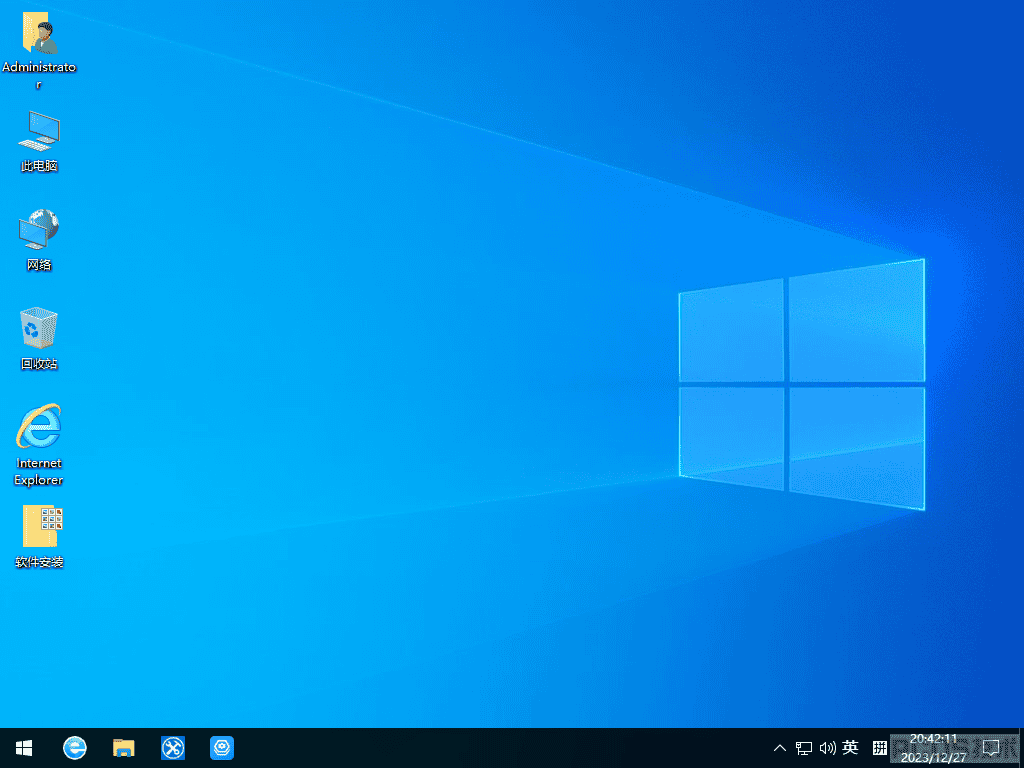Expand the hidden system tray icons chevron
Viewport: 1024px width, 768px height.
point(780,748)
